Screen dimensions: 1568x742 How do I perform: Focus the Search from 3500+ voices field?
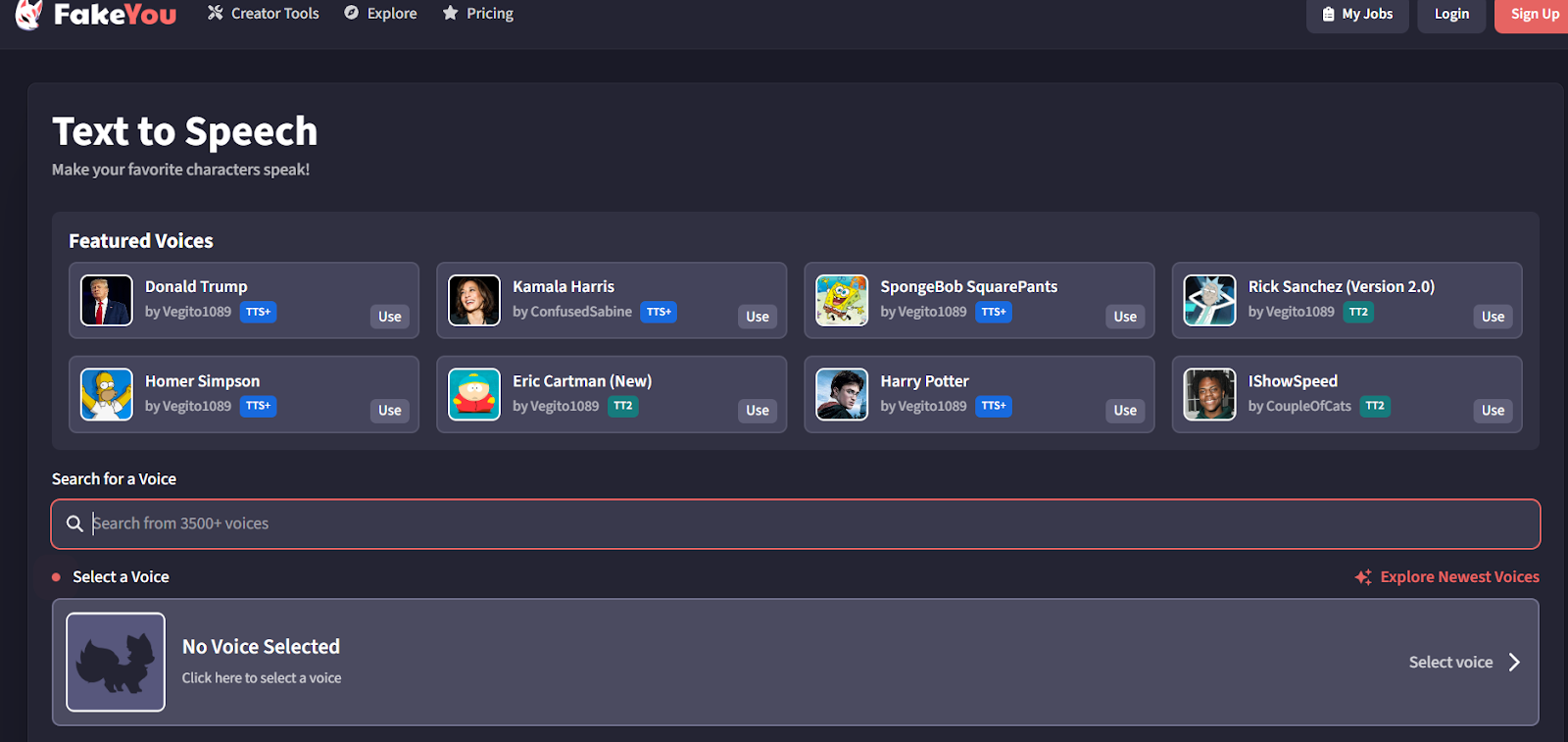[x=796, y=524]
